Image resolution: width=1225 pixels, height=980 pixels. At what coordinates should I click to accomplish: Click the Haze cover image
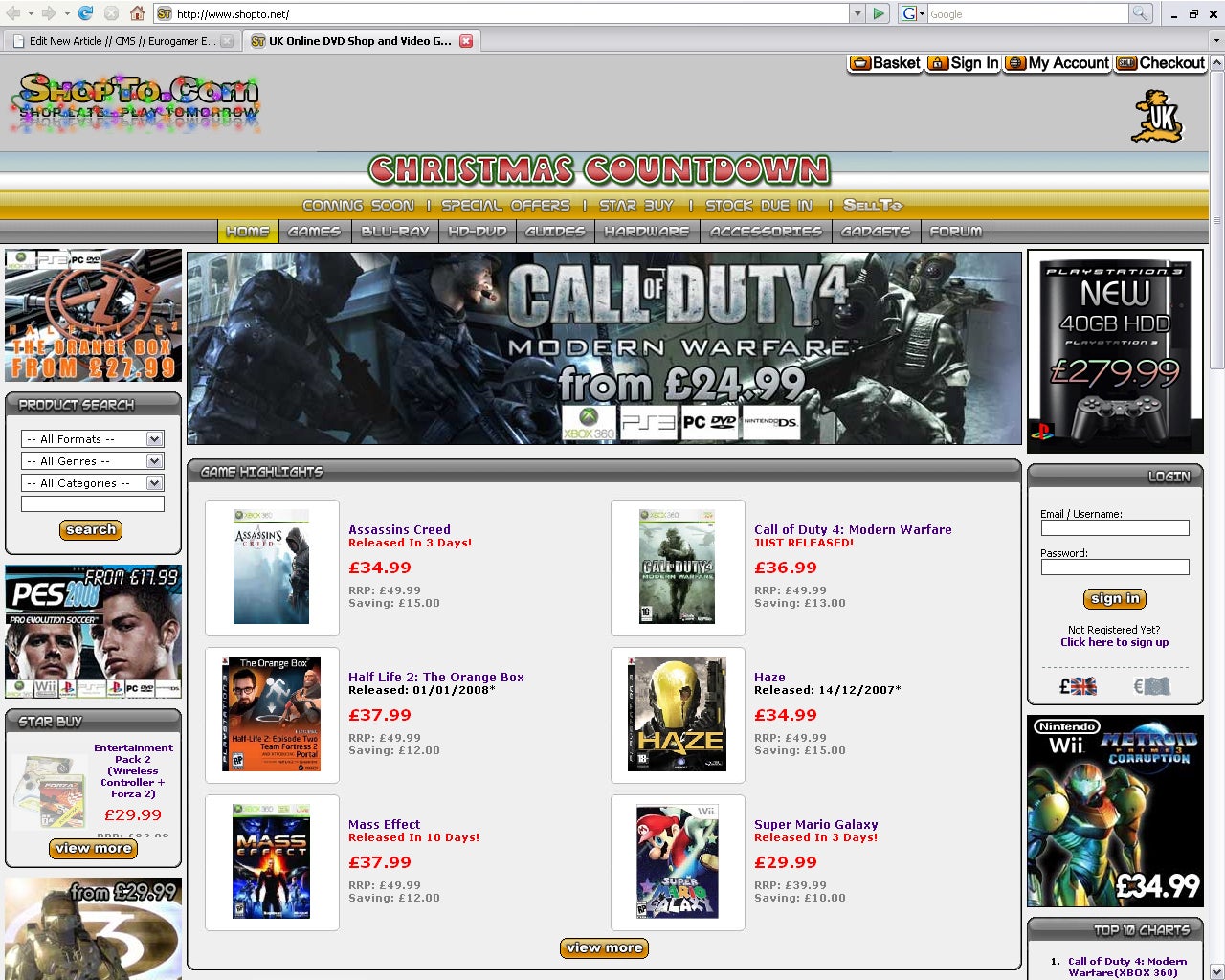678,714
